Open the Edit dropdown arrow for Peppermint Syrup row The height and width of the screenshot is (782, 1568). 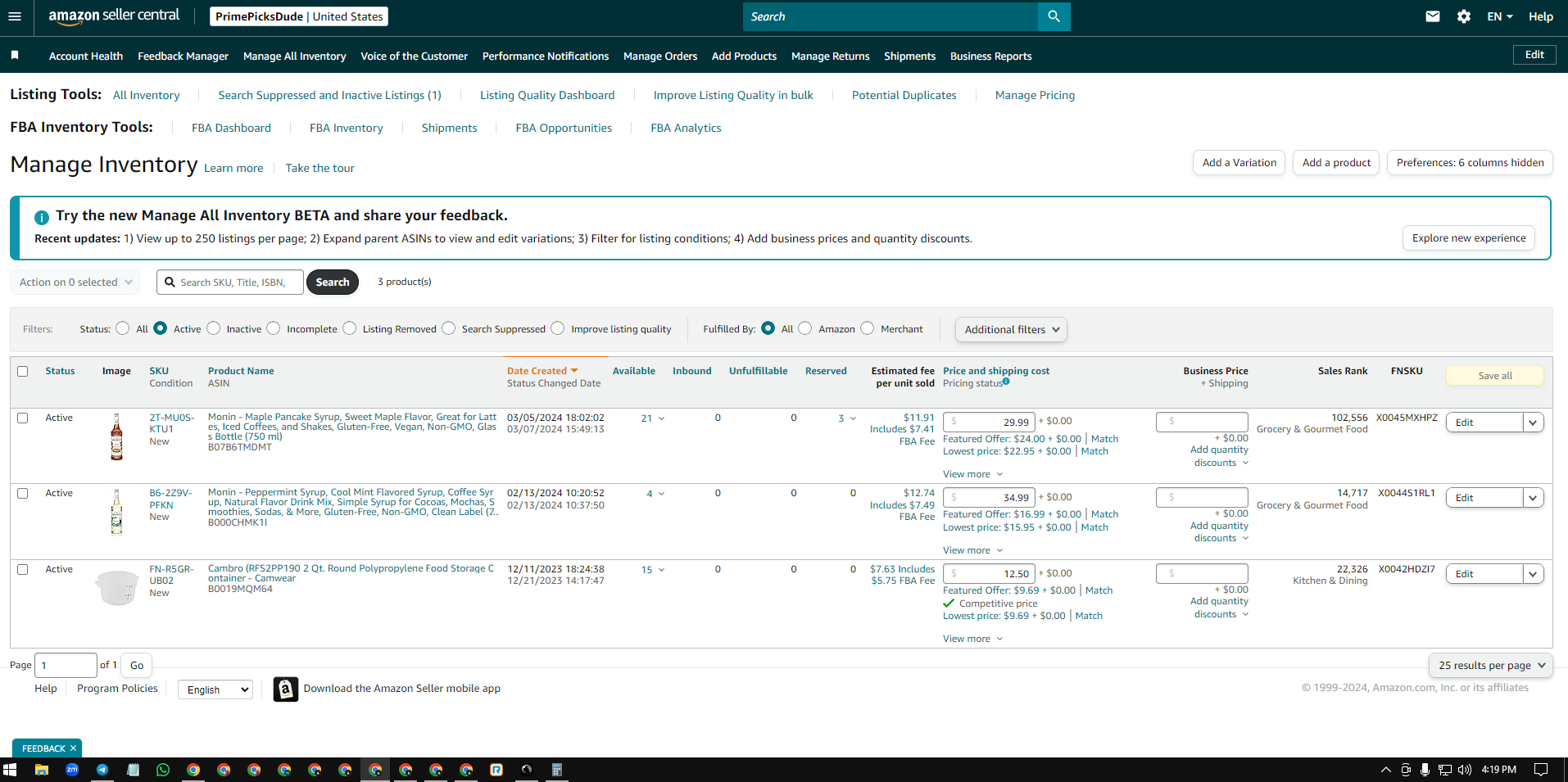click(1533, 498)
